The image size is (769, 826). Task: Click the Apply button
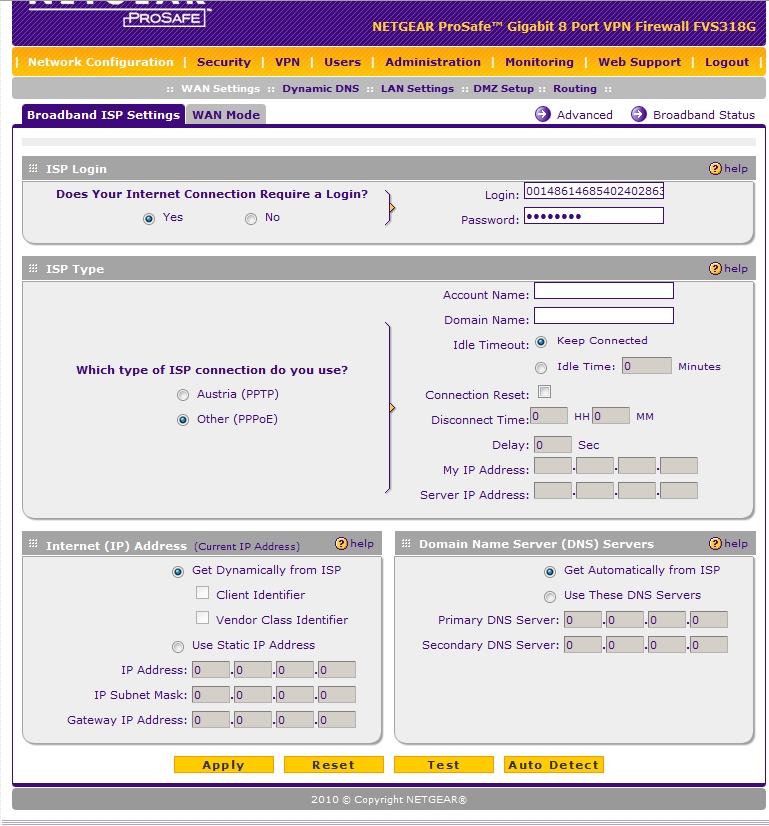[x=224, y=764]
